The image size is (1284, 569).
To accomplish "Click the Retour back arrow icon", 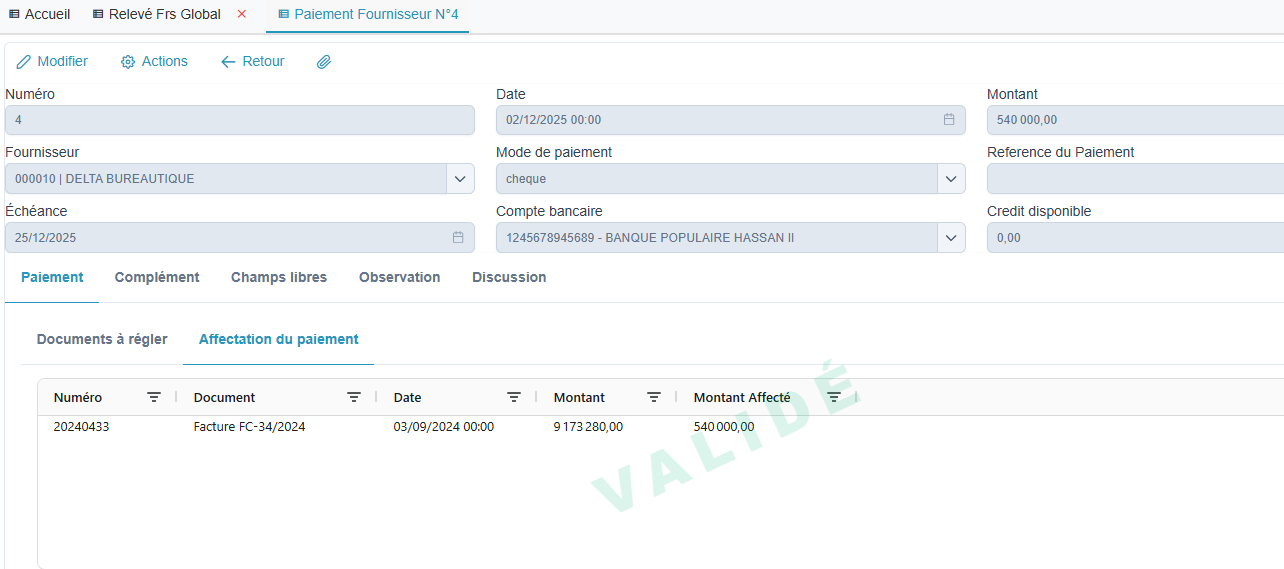I will pos(228,62).
